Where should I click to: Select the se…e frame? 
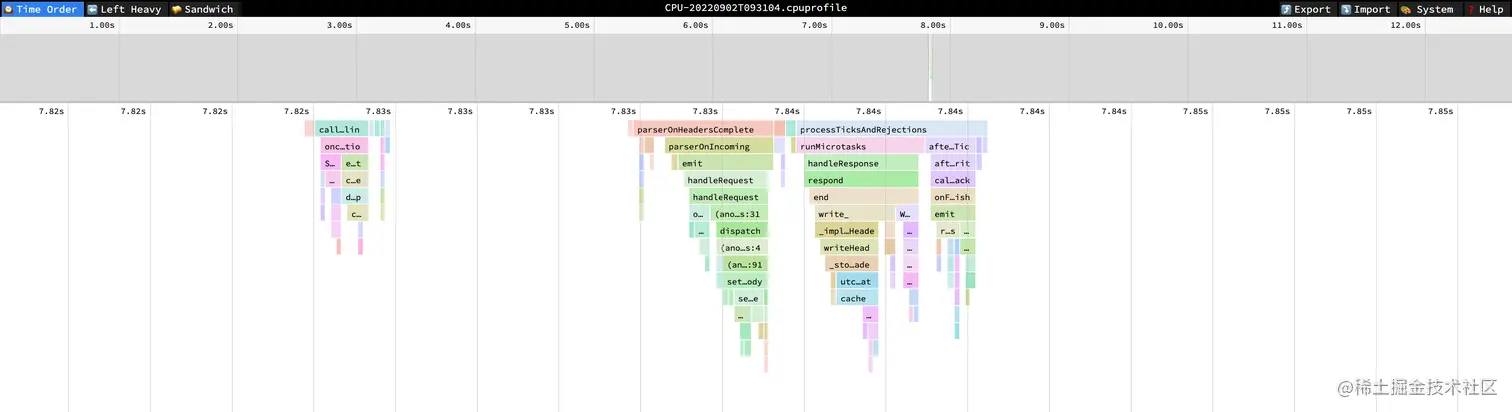pos(748,299)
